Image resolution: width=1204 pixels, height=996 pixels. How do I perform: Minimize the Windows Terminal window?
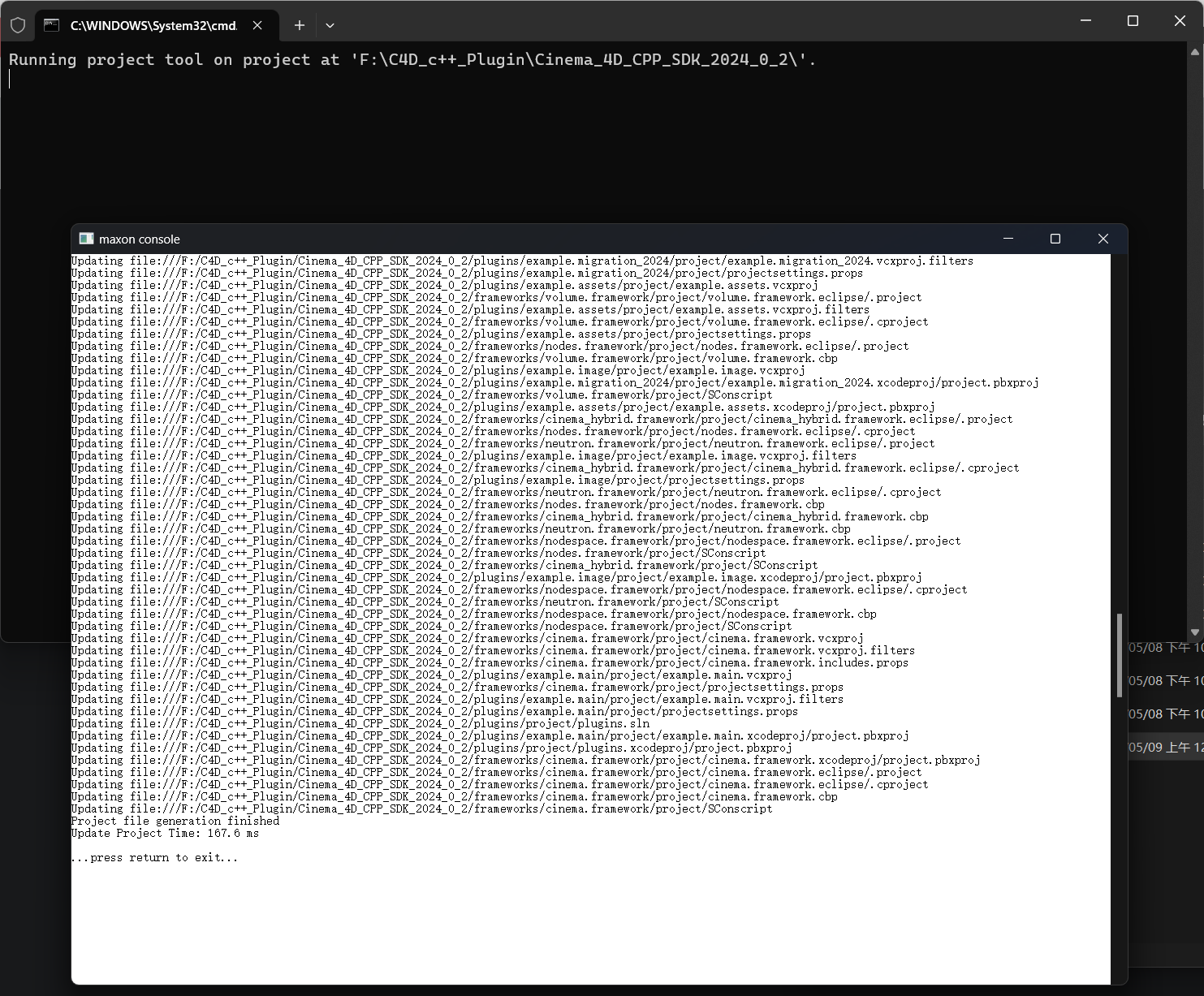pyautogui.click(x=1087, y=20)
